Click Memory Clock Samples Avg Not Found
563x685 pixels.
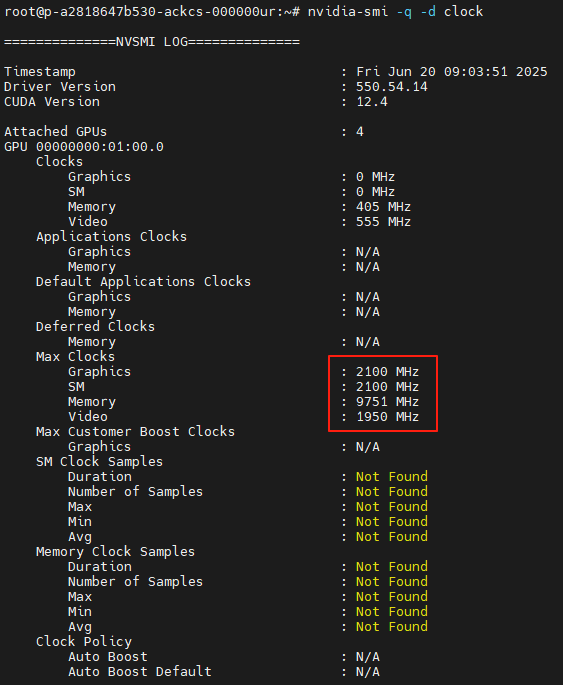click(392, 626)
